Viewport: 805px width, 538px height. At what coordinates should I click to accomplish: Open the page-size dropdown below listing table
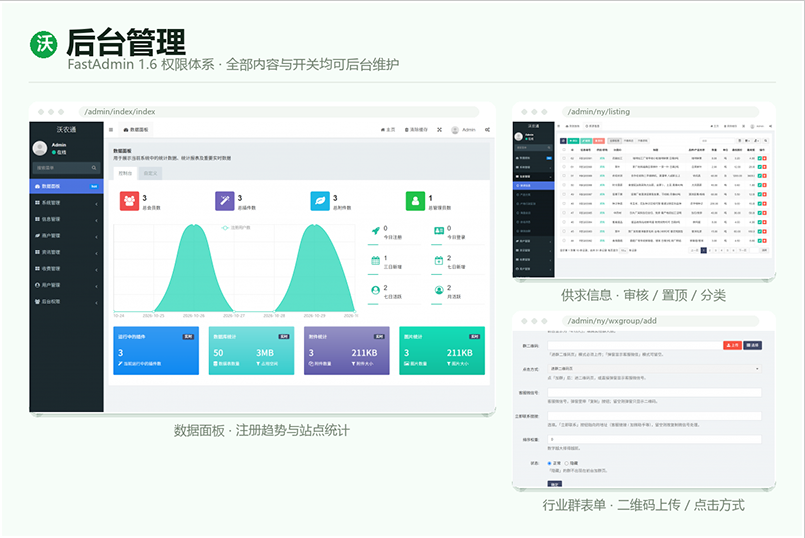(x=624, y=251)
